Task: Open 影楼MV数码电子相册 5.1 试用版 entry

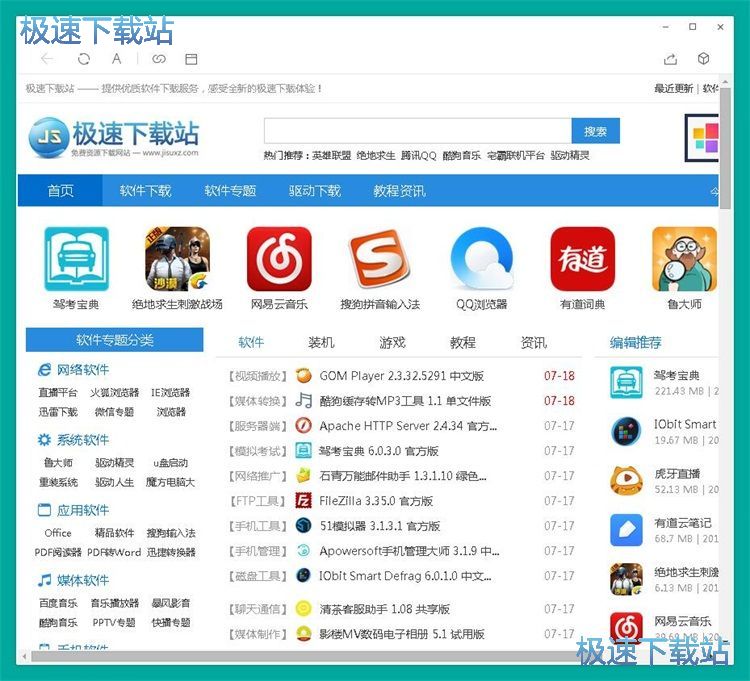Action: [x=402, y=634]
